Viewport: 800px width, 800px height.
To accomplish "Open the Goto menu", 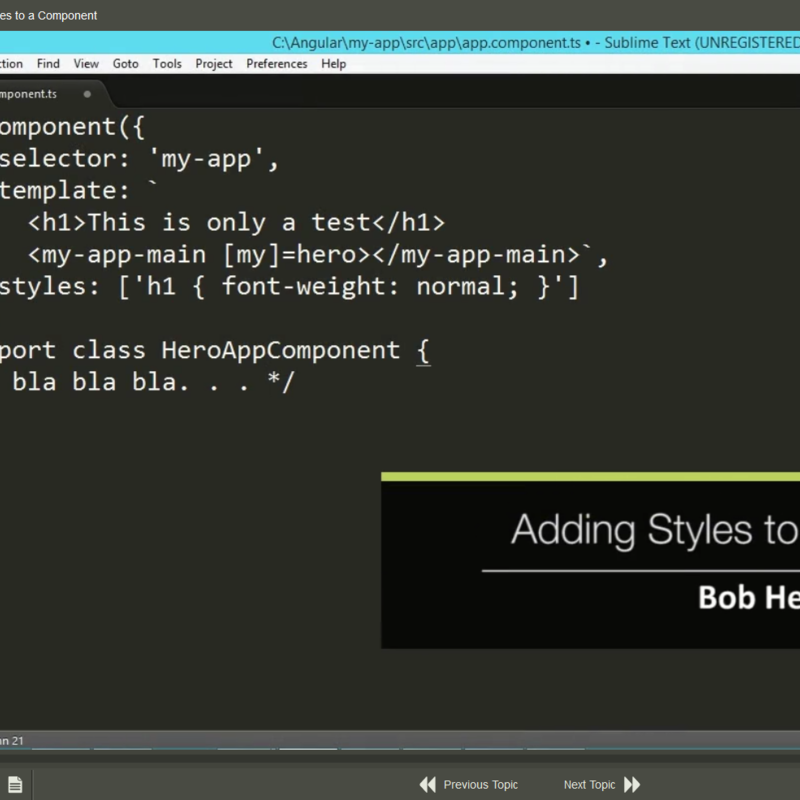I will point(126,64).
